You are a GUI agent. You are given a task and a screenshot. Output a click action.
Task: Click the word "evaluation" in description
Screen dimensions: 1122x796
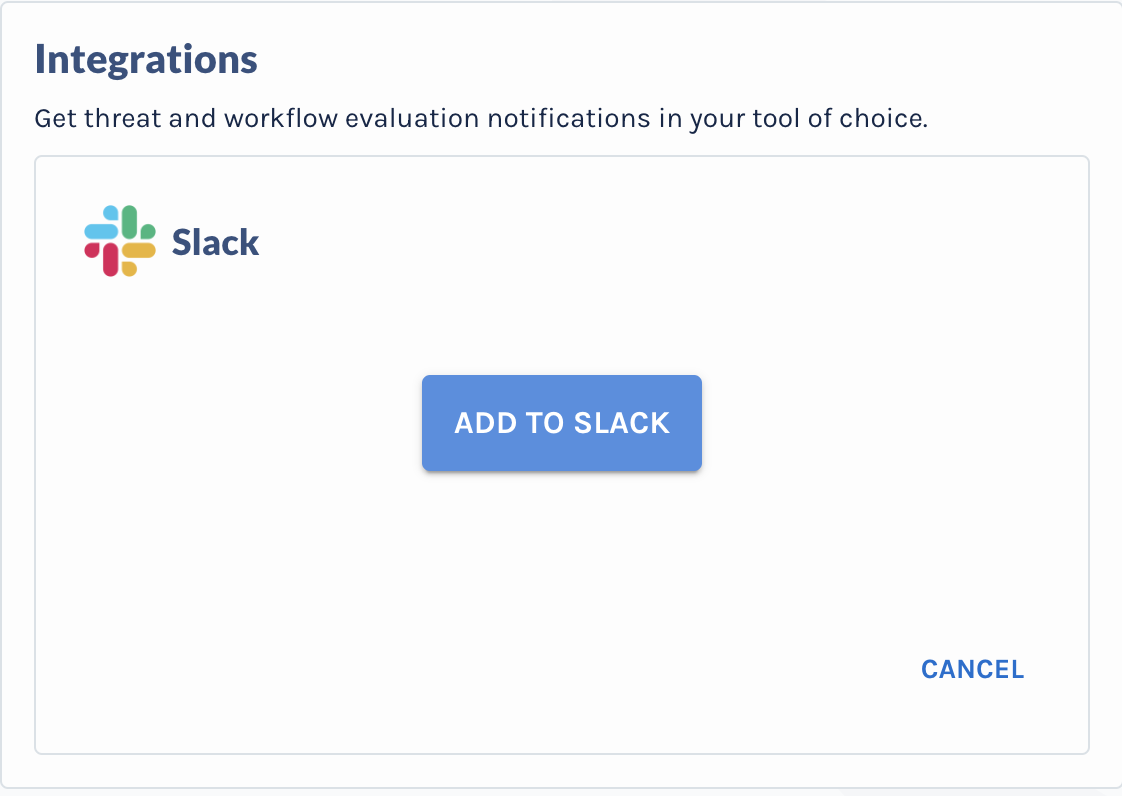tap(412, 119)
